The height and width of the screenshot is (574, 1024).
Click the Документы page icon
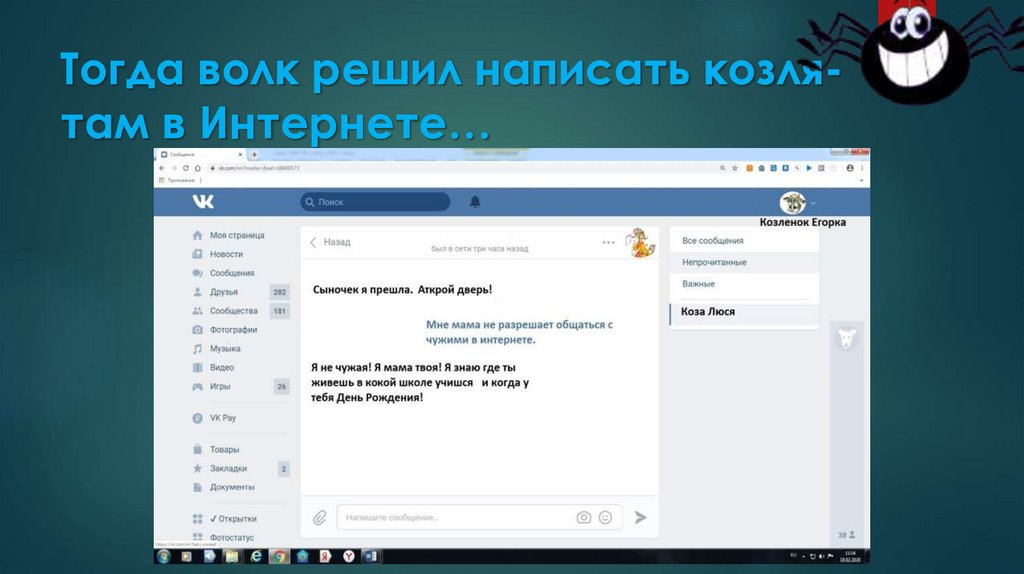click(197, 487)
